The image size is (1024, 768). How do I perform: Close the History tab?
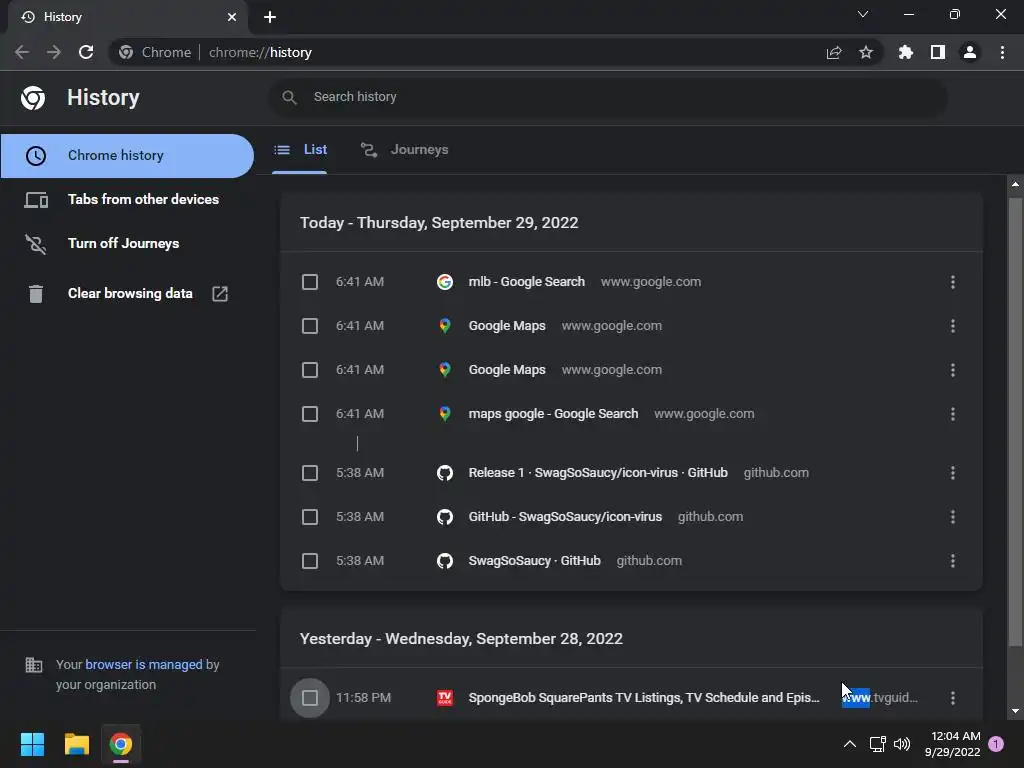pyautogui.click(x=232, y=17)
